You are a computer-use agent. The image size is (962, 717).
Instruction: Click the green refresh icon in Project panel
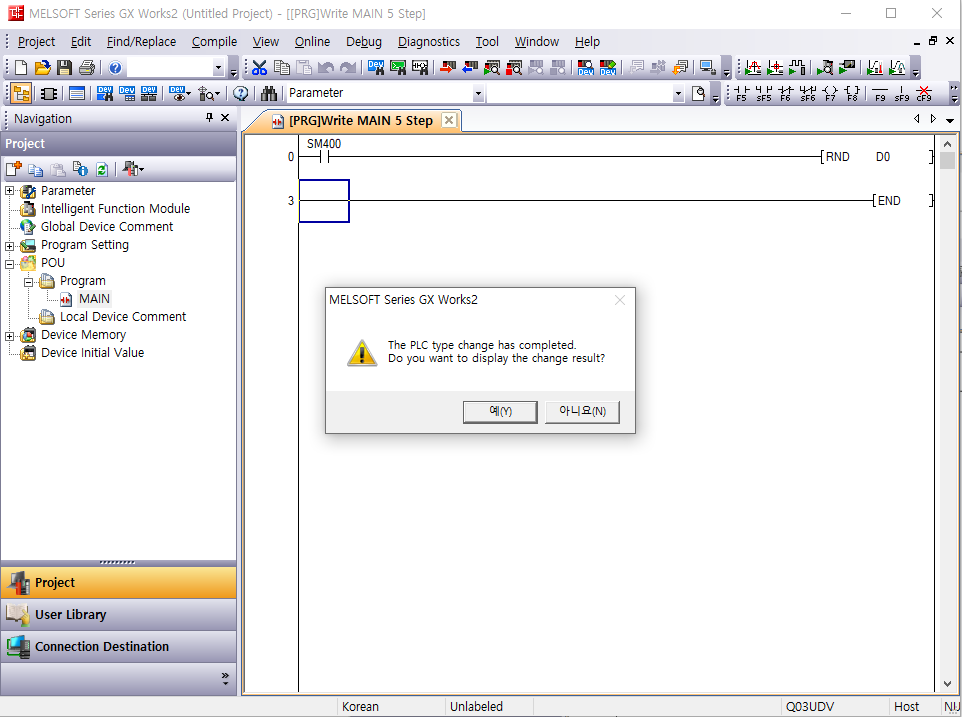102,169
